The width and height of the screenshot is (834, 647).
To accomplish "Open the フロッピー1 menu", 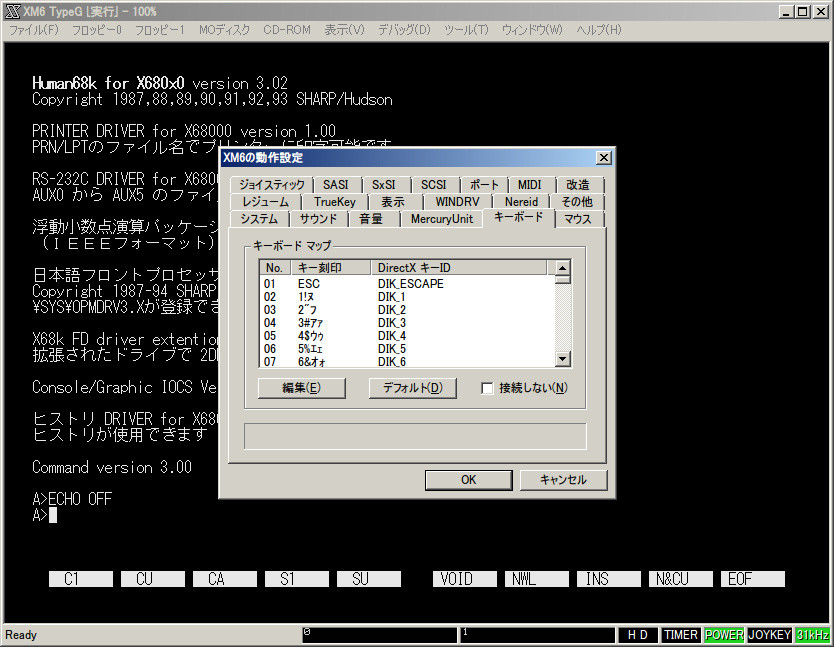I will coord(160,30).
